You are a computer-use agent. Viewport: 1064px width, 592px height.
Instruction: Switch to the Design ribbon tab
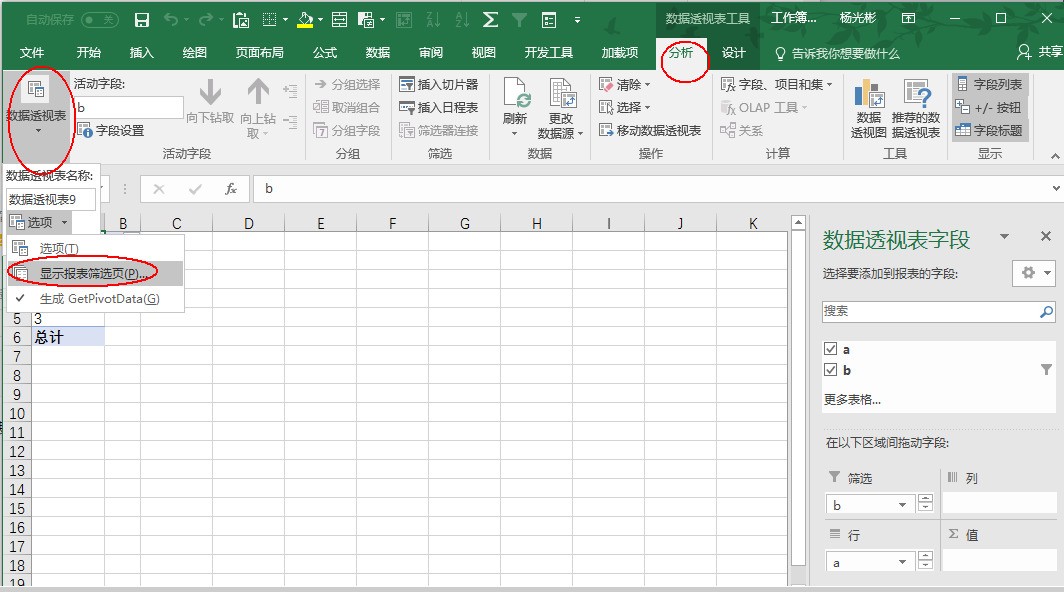(734, 53)
